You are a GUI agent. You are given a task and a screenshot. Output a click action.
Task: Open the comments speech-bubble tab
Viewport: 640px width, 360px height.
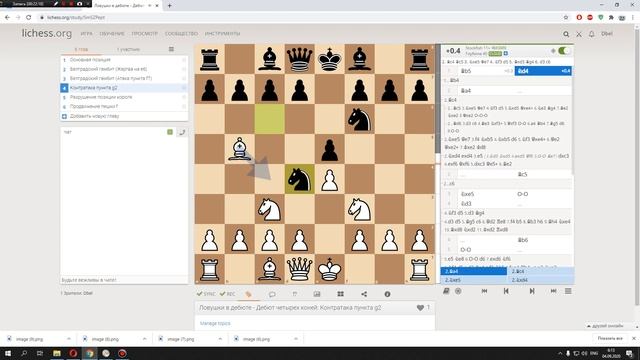click(272, 294)
